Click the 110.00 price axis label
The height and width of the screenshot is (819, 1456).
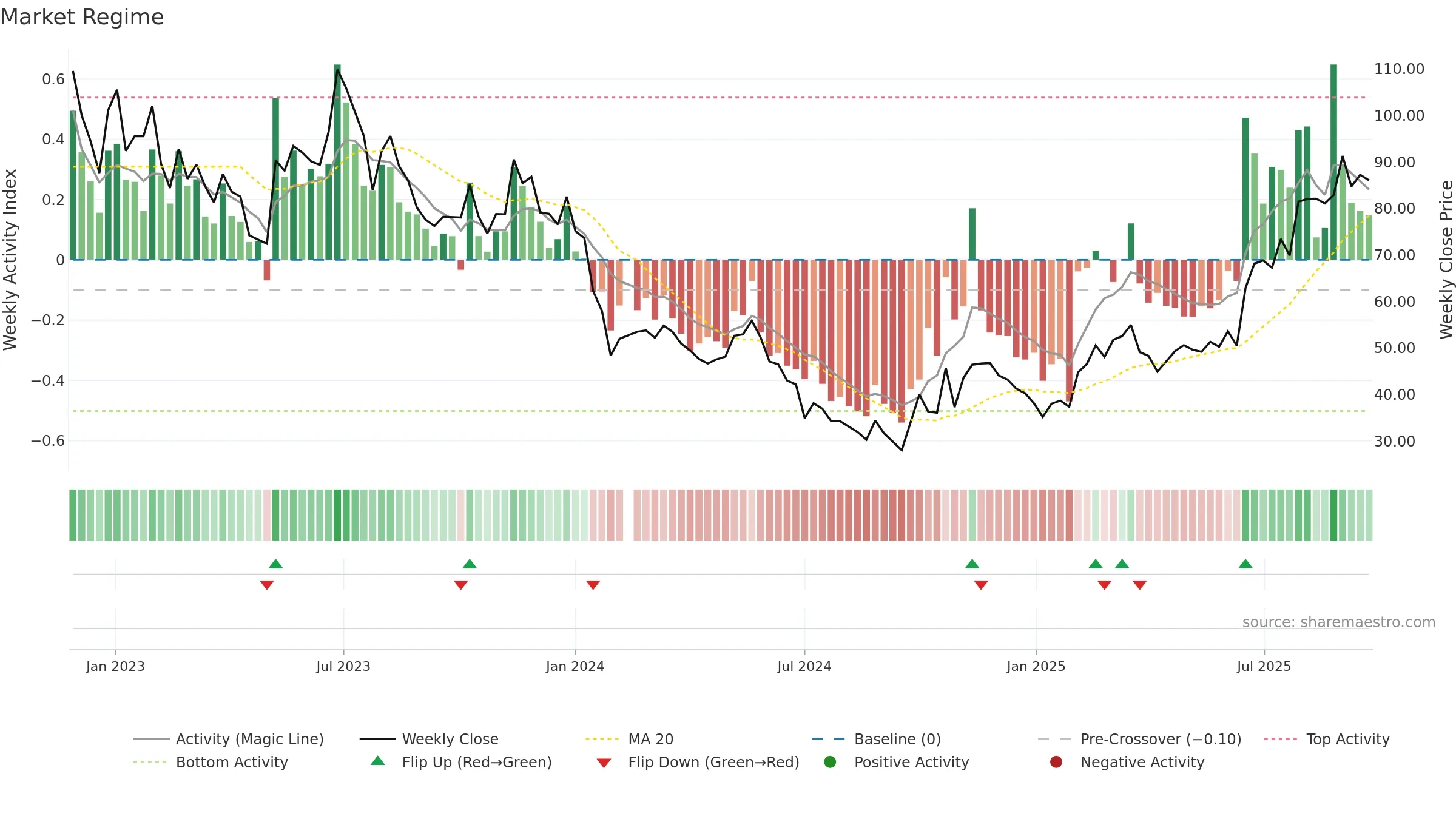1399,69
